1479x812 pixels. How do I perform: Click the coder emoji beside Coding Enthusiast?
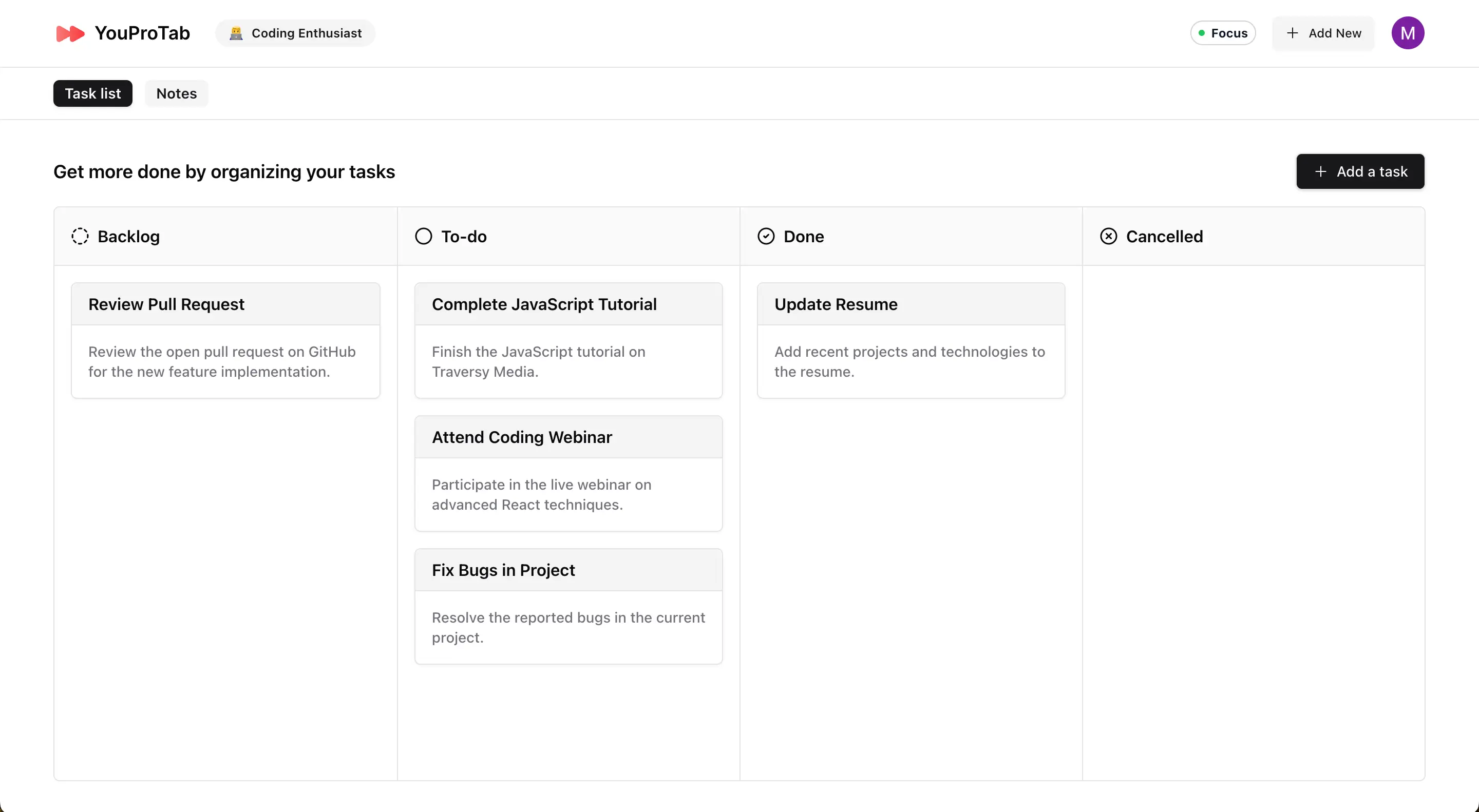click(x=235, y=33)
